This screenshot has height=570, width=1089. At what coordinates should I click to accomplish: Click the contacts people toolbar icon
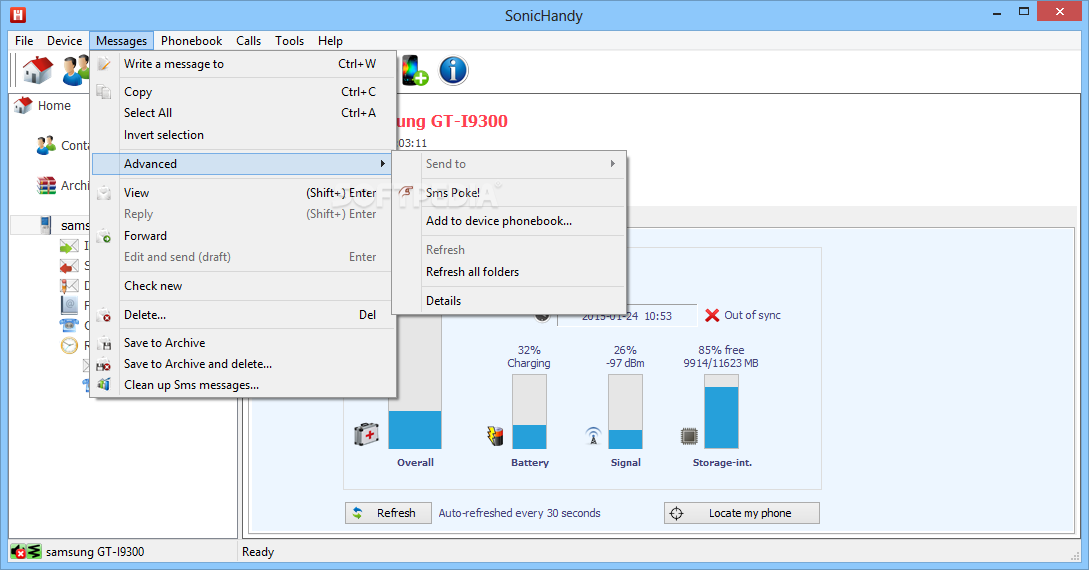tap(75, 70)
